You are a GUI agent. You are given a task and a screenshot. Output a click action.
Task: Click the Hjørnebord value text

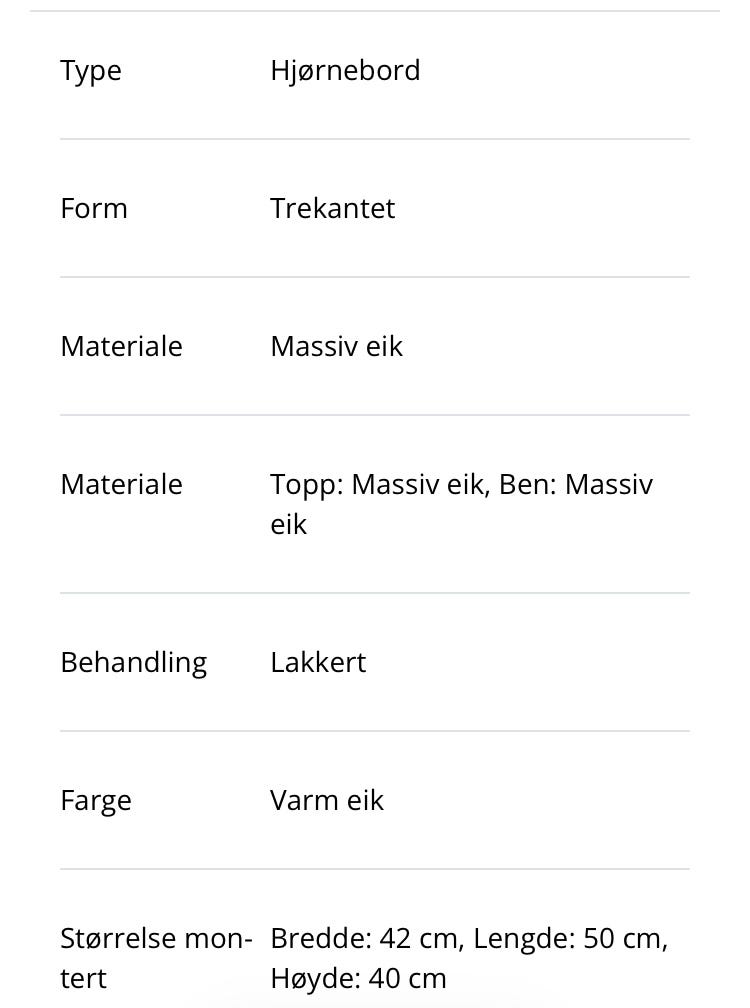click(x=345, y=71)
